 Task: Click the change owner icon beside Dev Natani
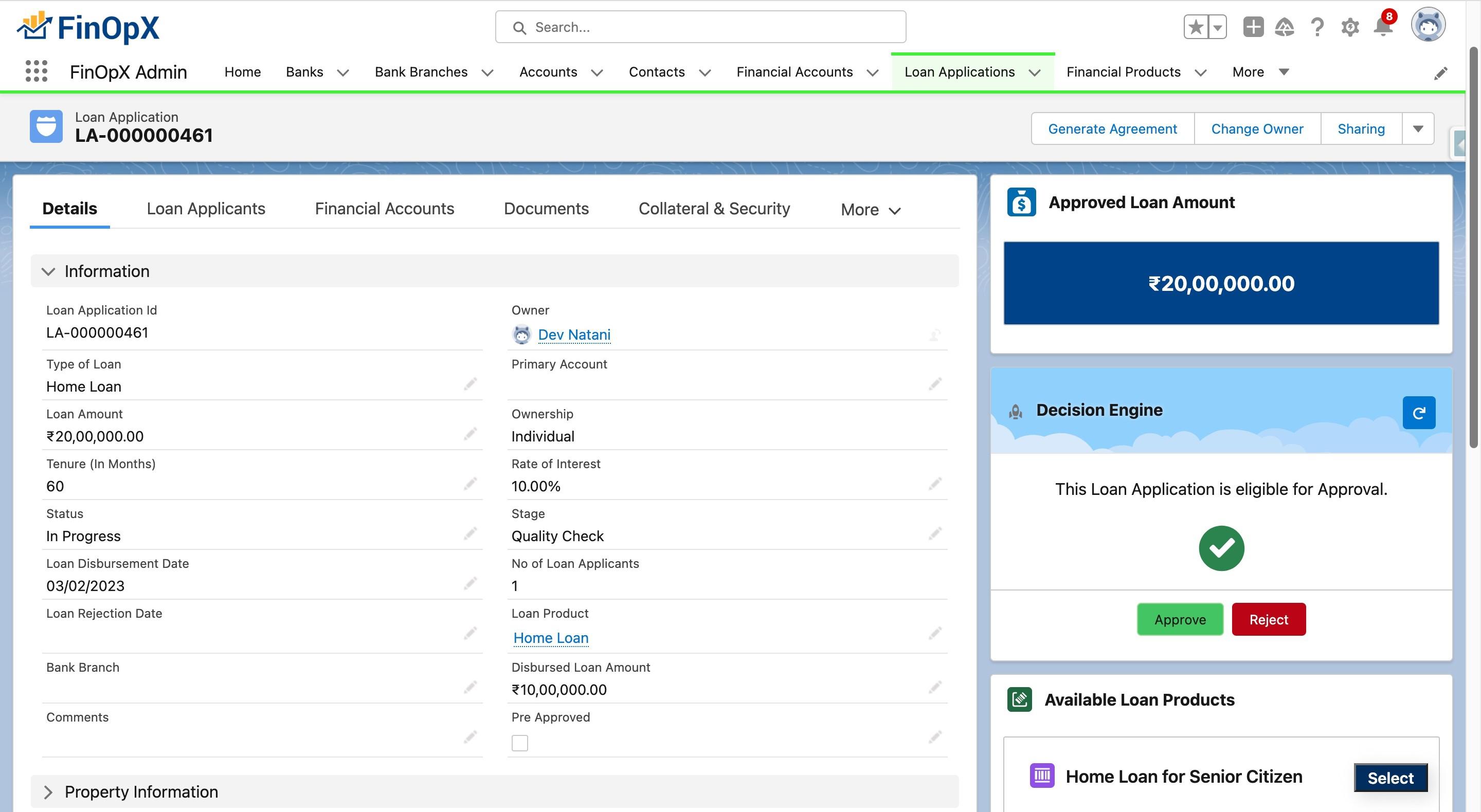tap(935, 335)
